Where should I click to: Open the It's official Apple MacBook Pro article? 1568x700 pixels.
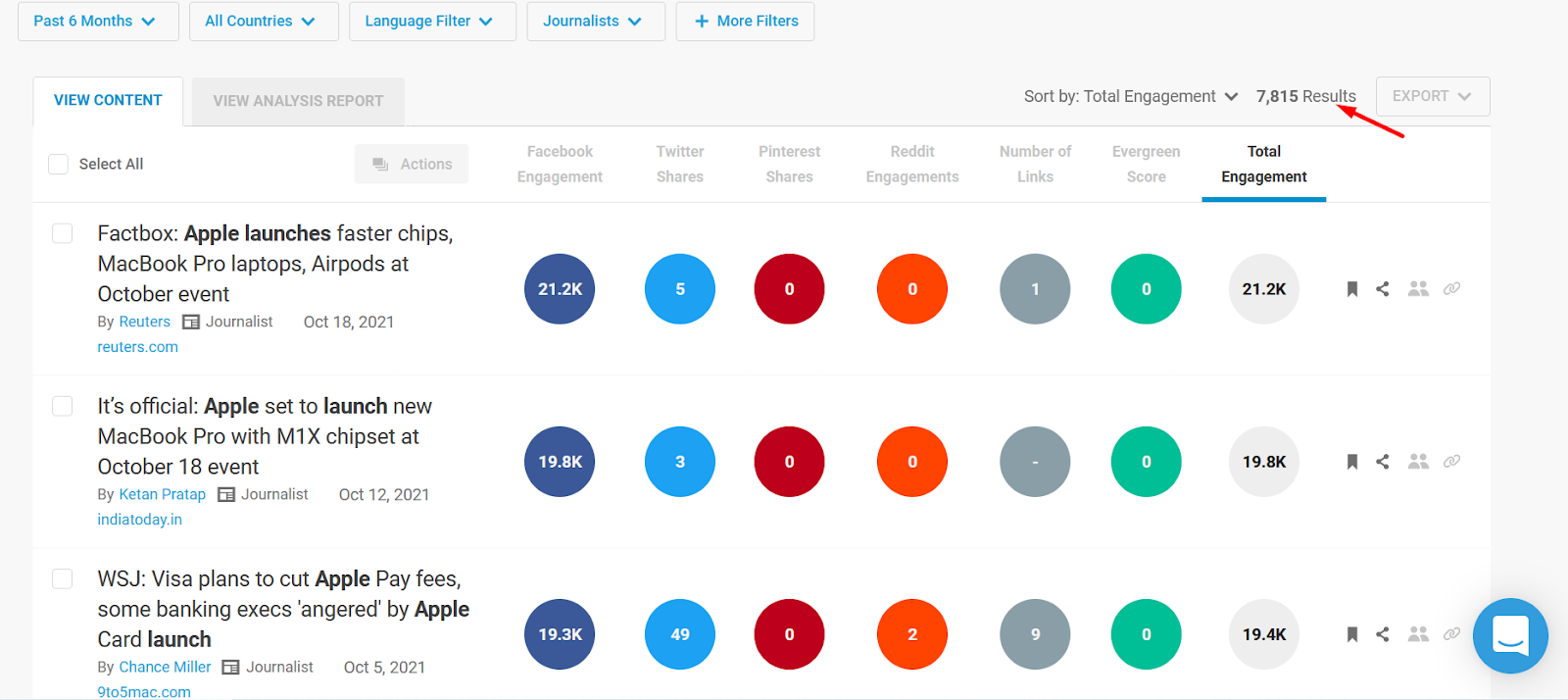(265, 436)
